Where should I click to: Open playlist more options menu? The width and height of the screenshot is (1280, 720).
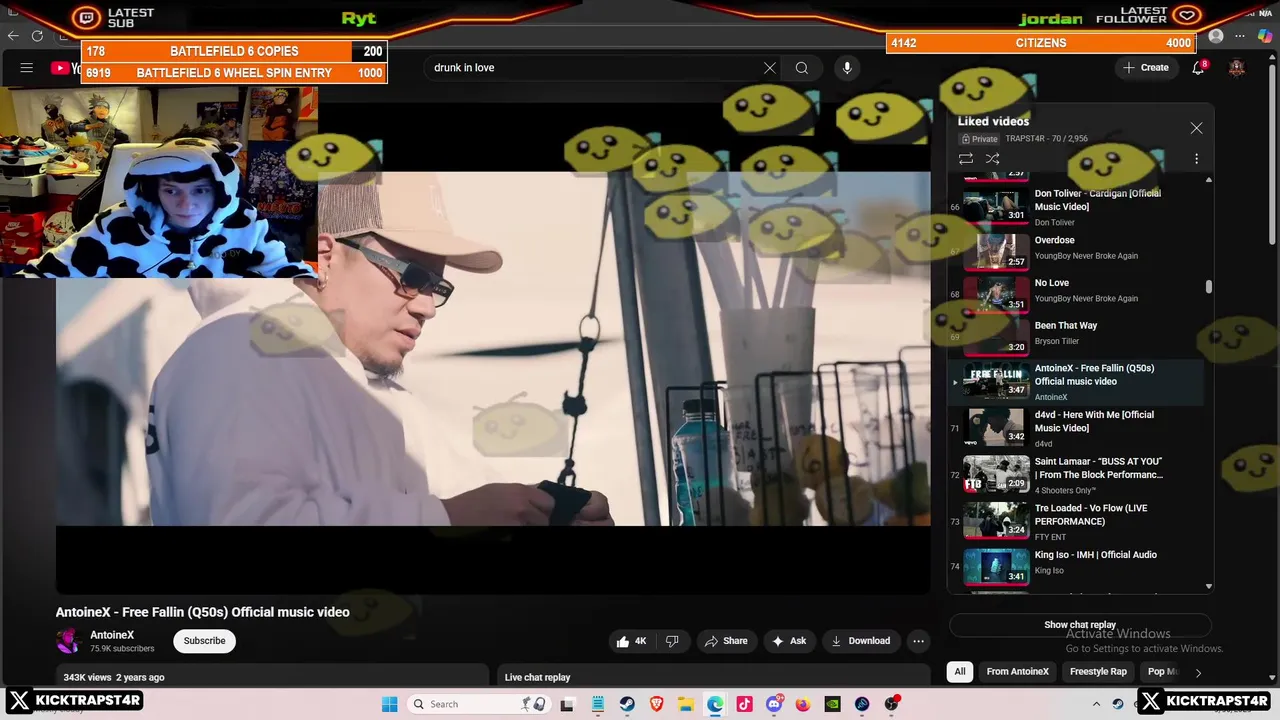pyautogui.click(x=1196, y=159)
